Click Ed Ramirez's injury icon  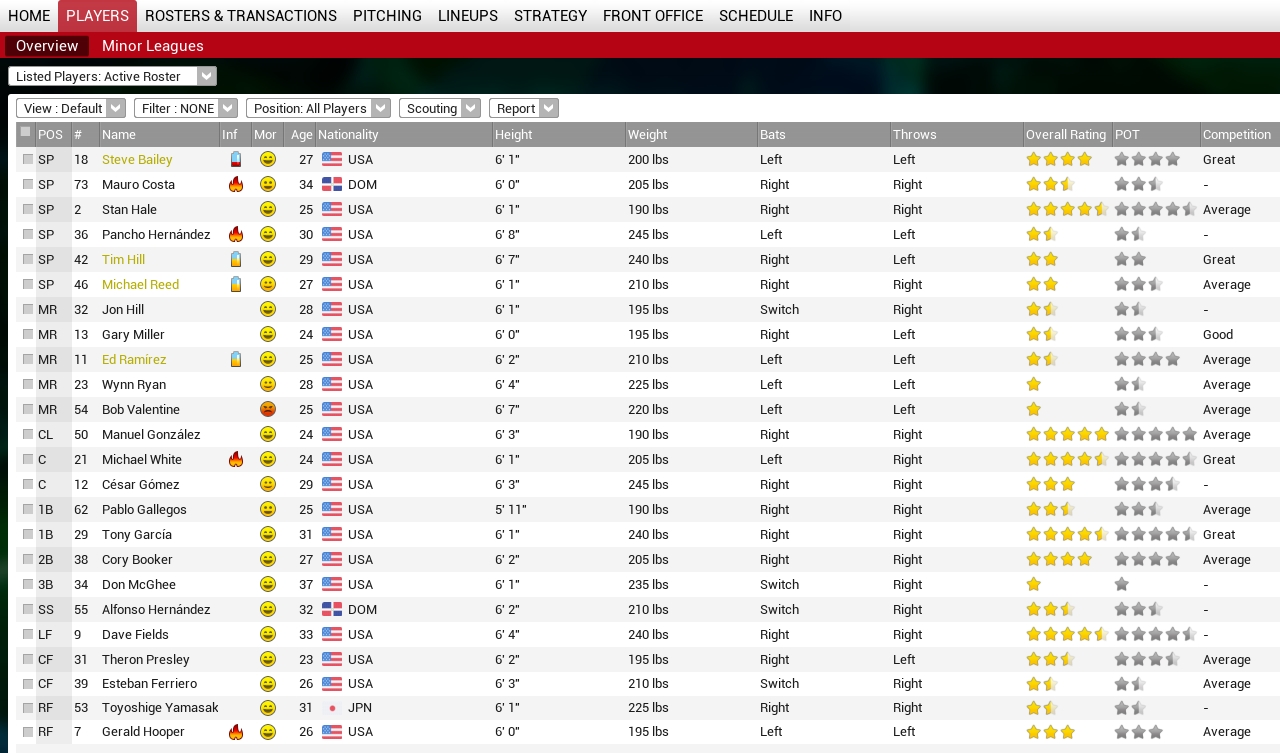coord(236,359)
